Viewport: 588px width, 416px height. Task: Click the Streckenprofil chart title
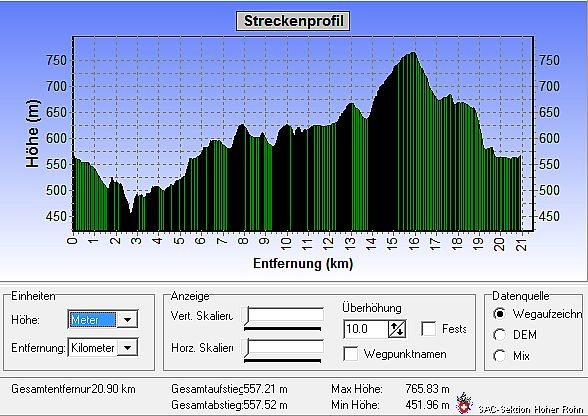tap(293, 21)
